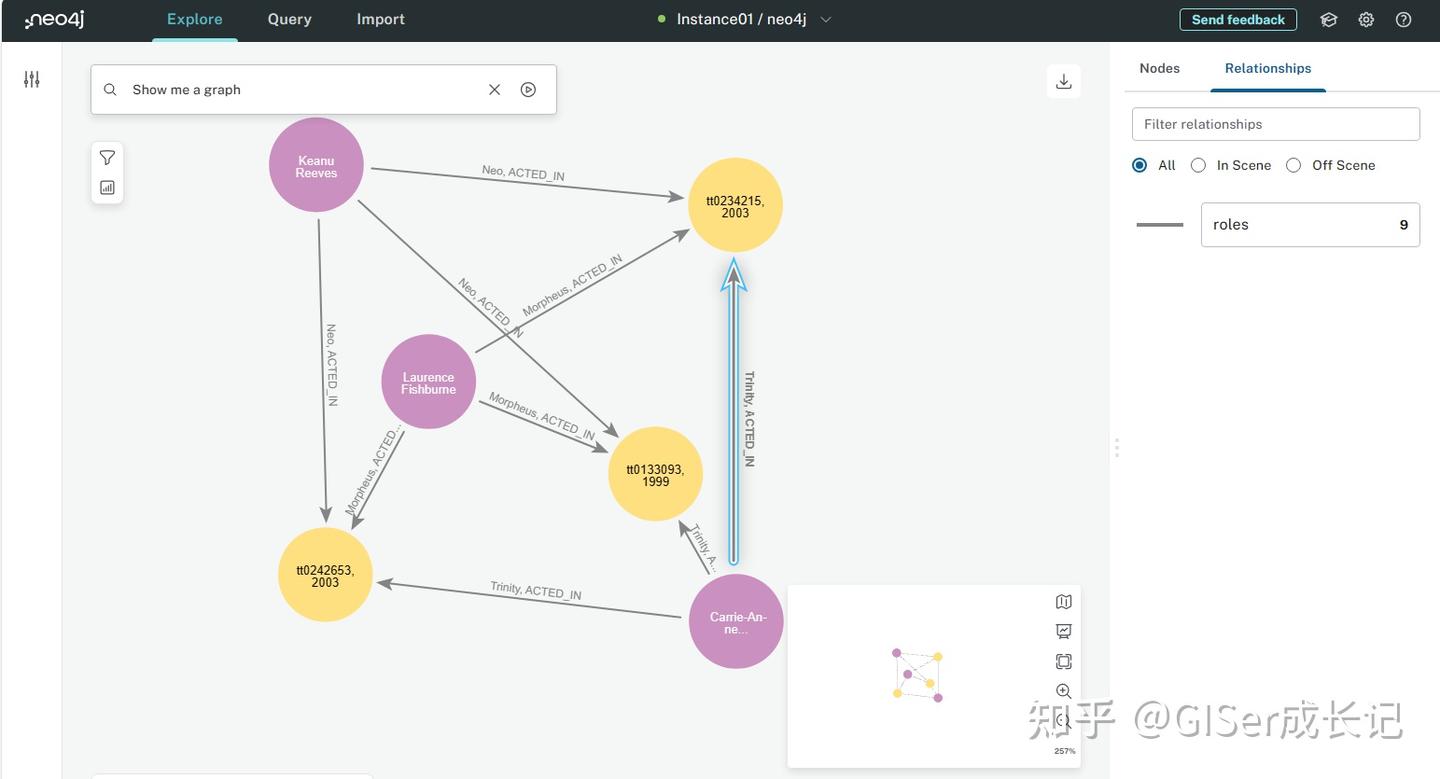Open the graph perspective sidebar panel
The image size is (1440, 779).
click(31, 78)
